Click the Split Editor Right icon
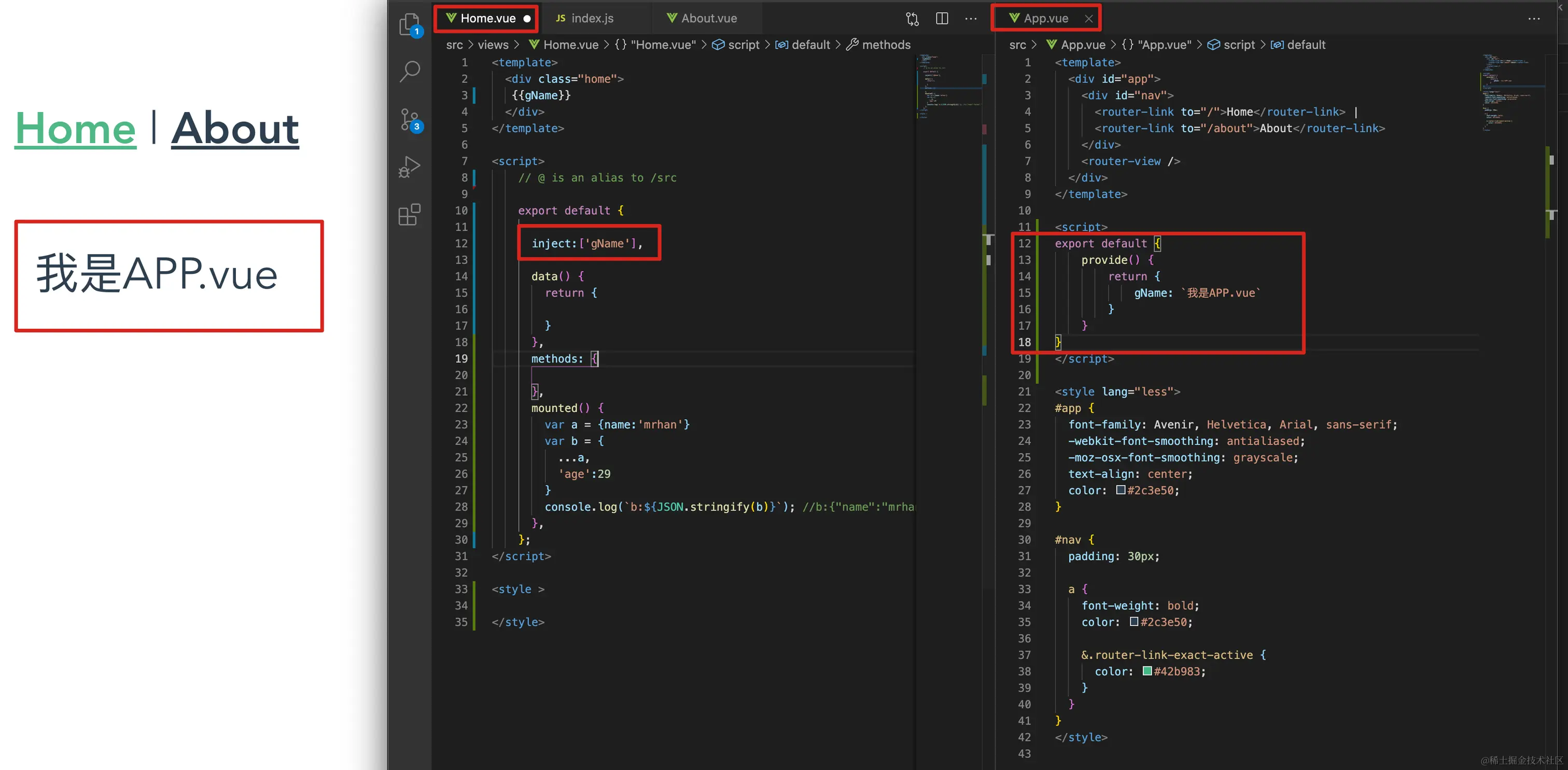Image resolution: width=1568 pixels, height=770 pixels. pyautogui.click(x=942, y=19)
